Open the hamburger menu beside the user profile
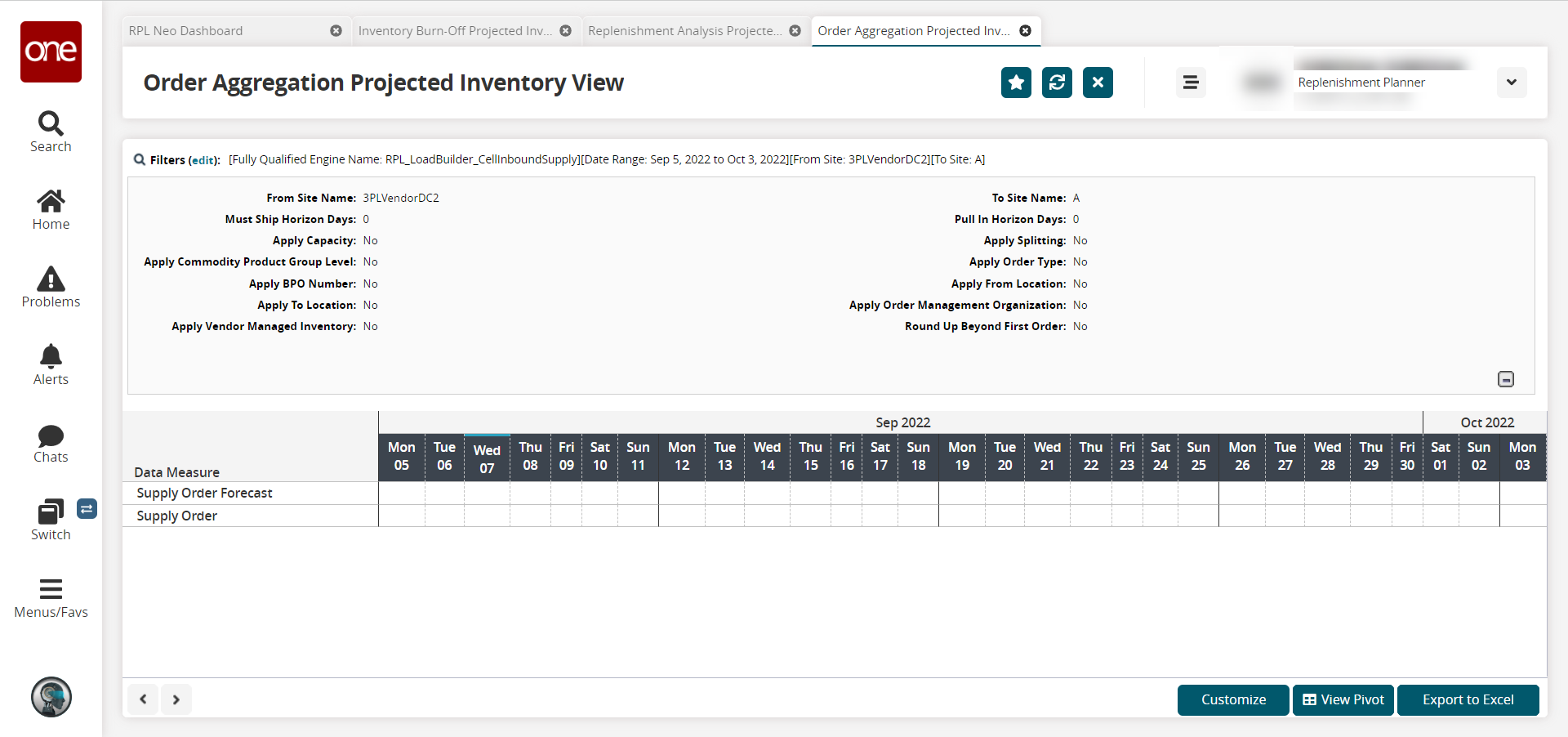1568x737 pixels. (1191, 83)
